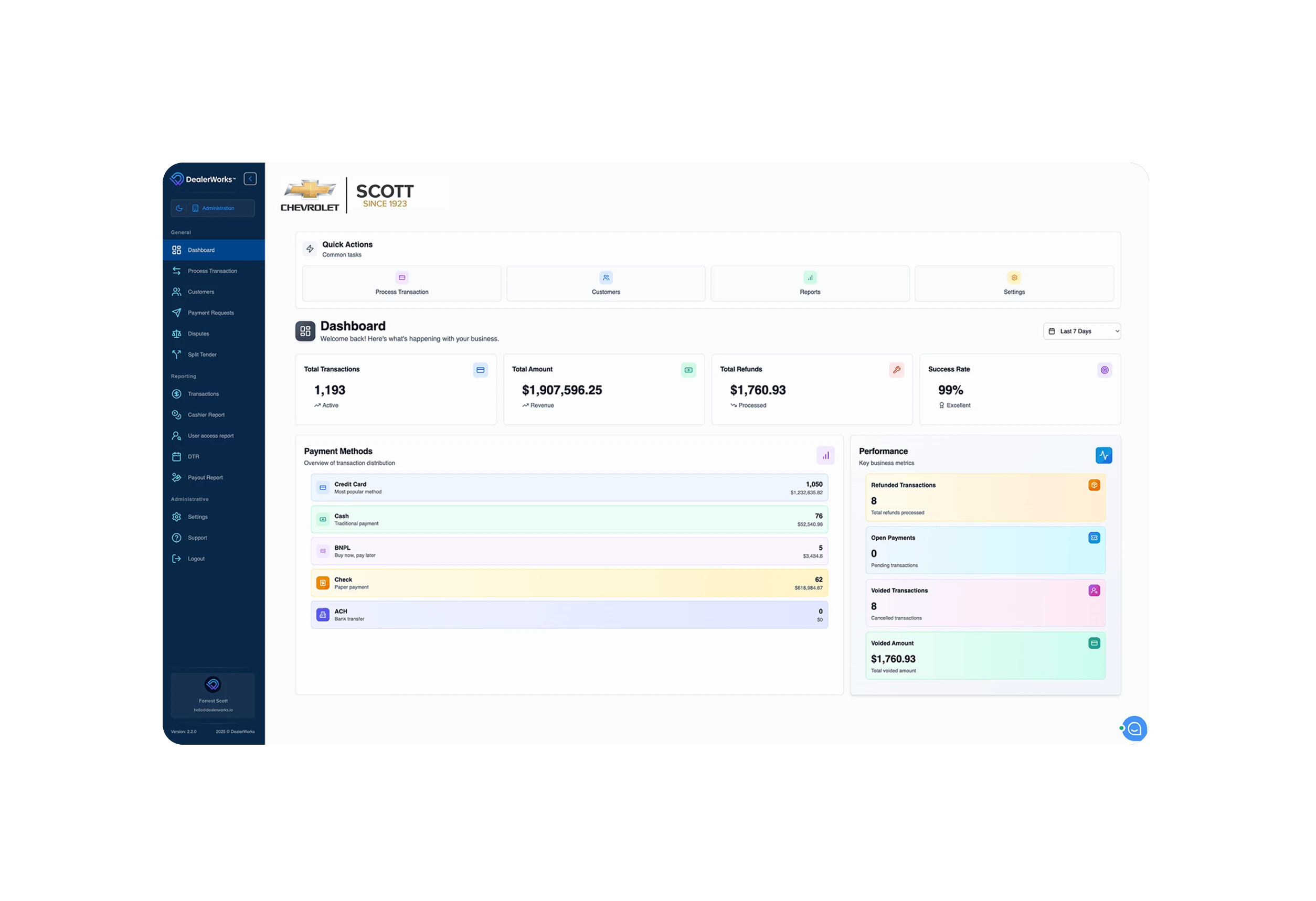Toggle dark mode with the moon icon
The image size is (1316, 901).
click(x=179, y=208)
